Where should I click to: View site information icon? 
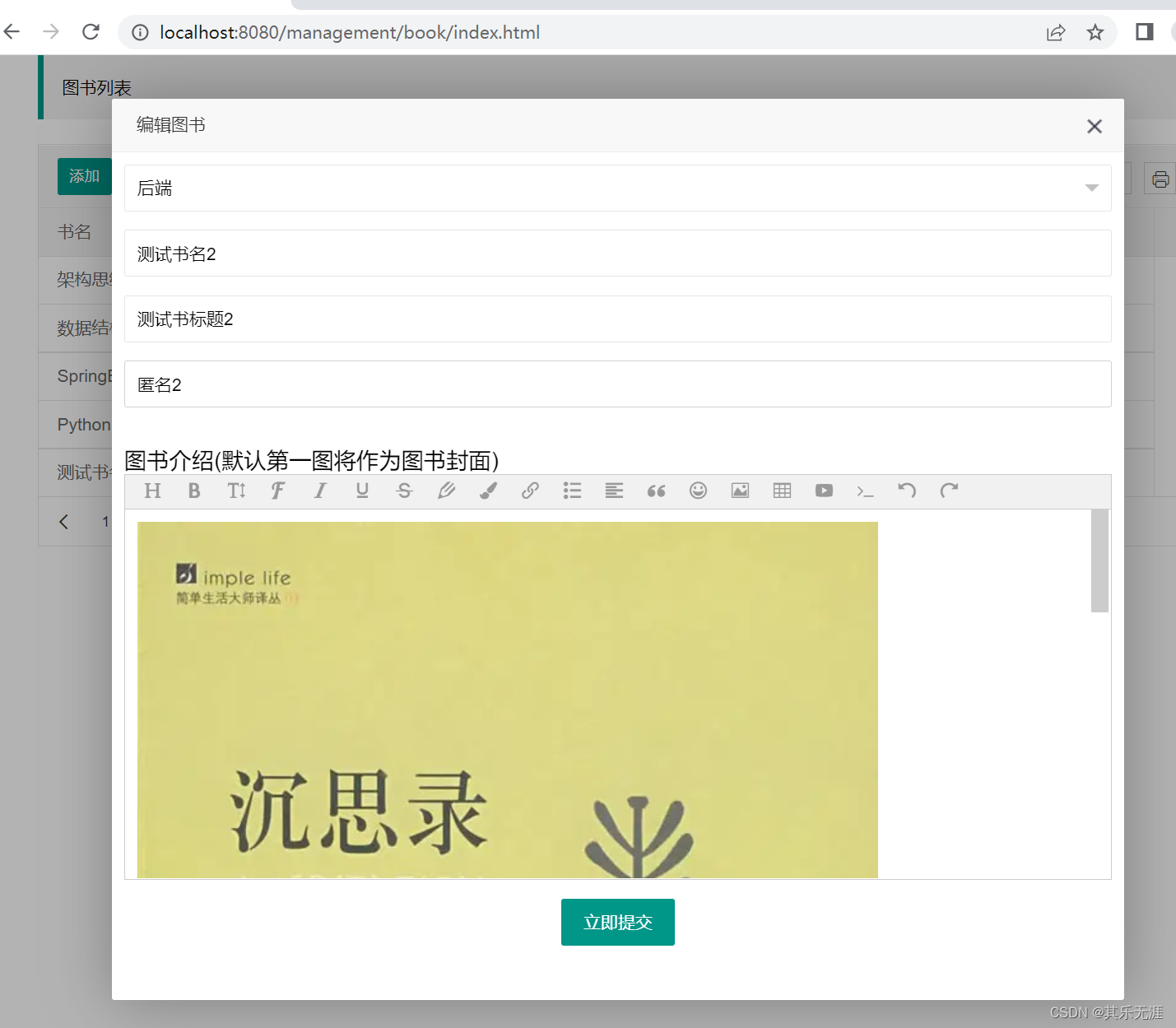pos(141,32)
